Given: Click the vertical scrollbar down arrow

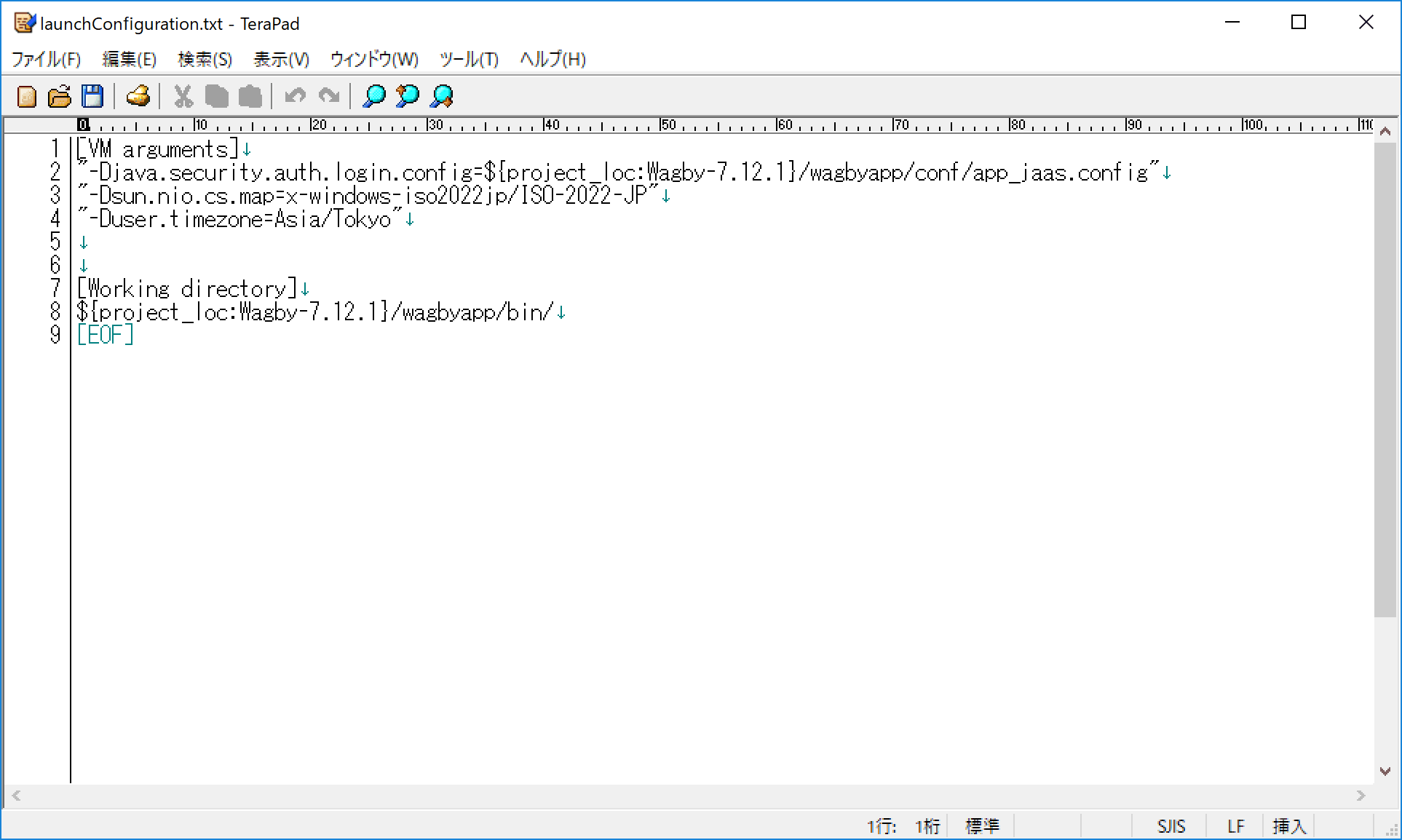Looking at the screenshot, I should tap(1385, 771).
